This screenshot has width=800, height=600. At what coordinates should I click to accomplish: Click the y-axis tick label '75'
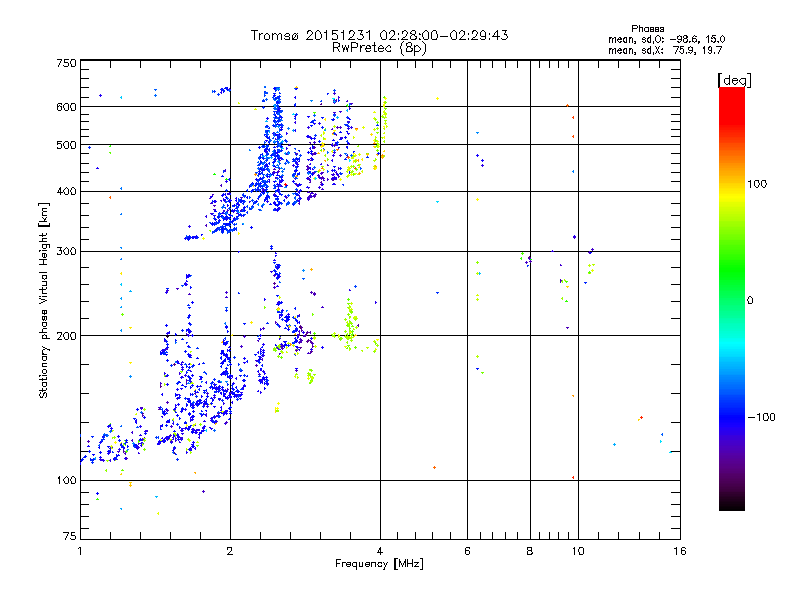(70, 536)
